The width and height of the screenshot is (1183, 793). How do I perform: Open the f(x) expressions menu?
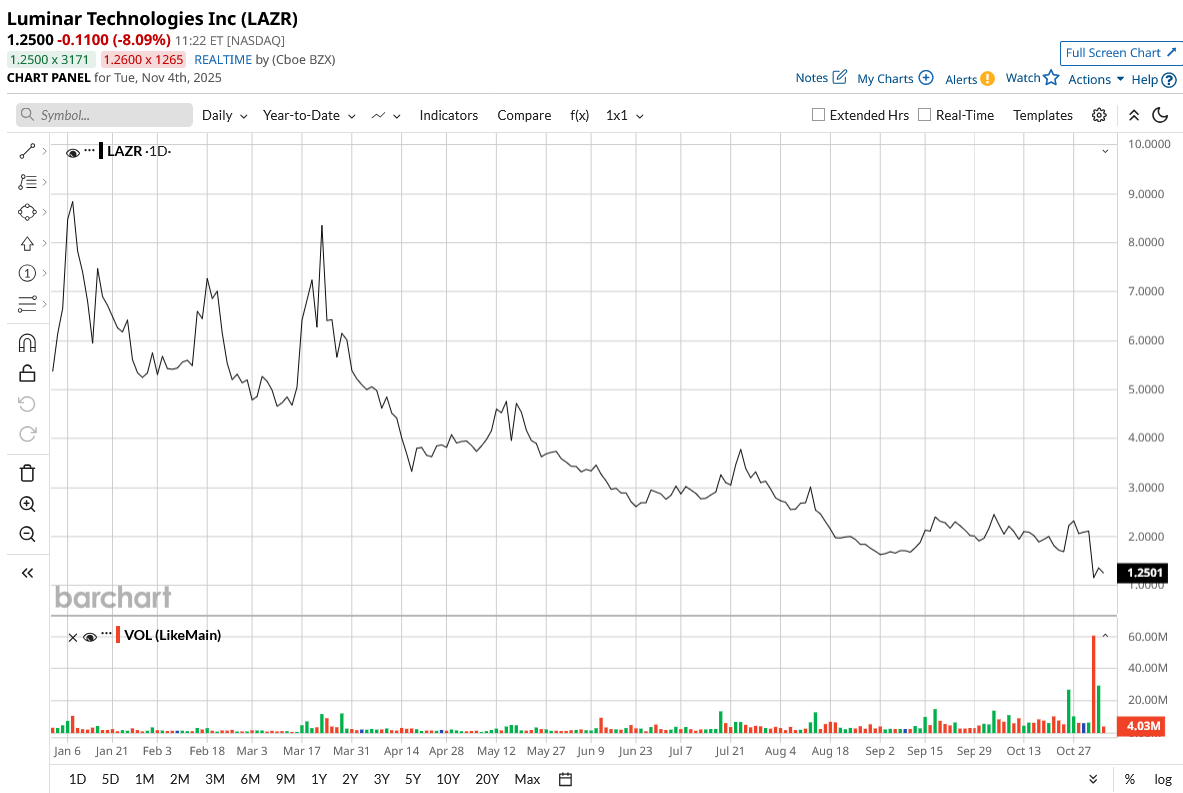coord(579,115)
